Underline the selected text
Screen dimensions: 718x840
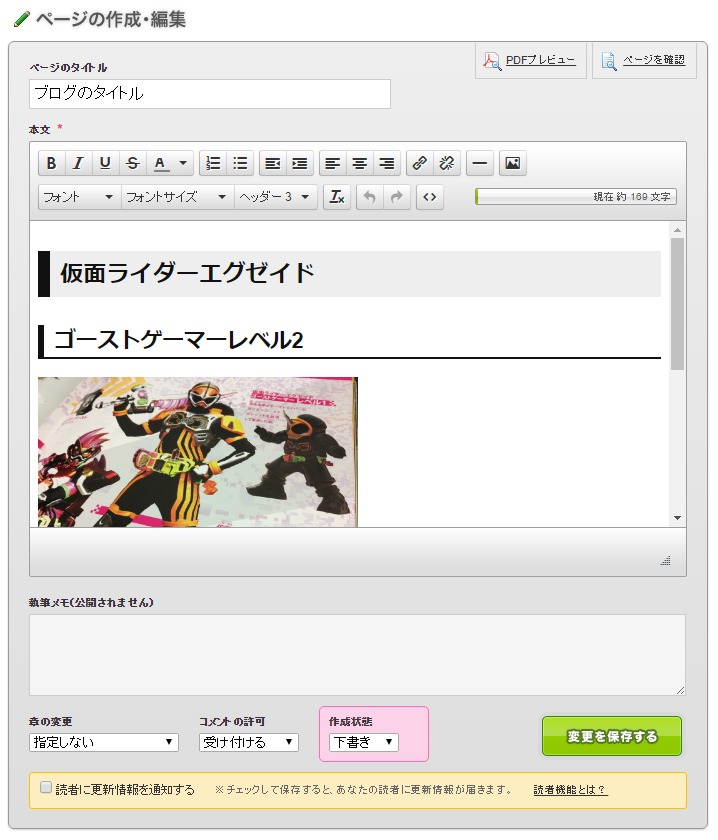click(x=105, y=163)
